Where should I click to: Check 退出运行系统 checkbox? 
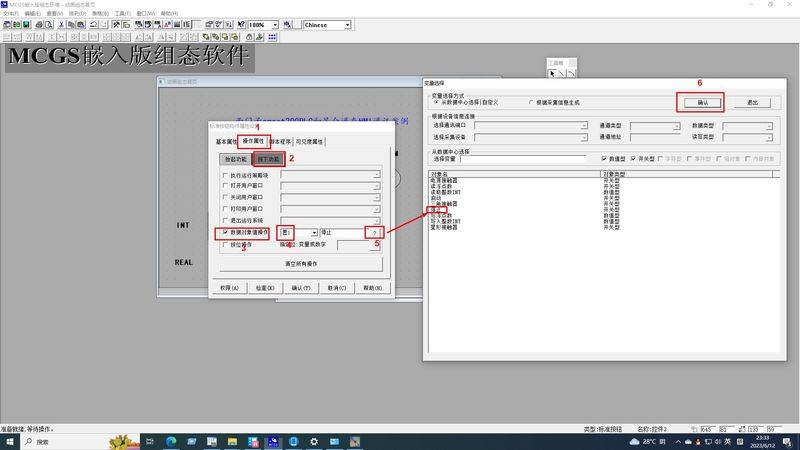tap(225, 220)
